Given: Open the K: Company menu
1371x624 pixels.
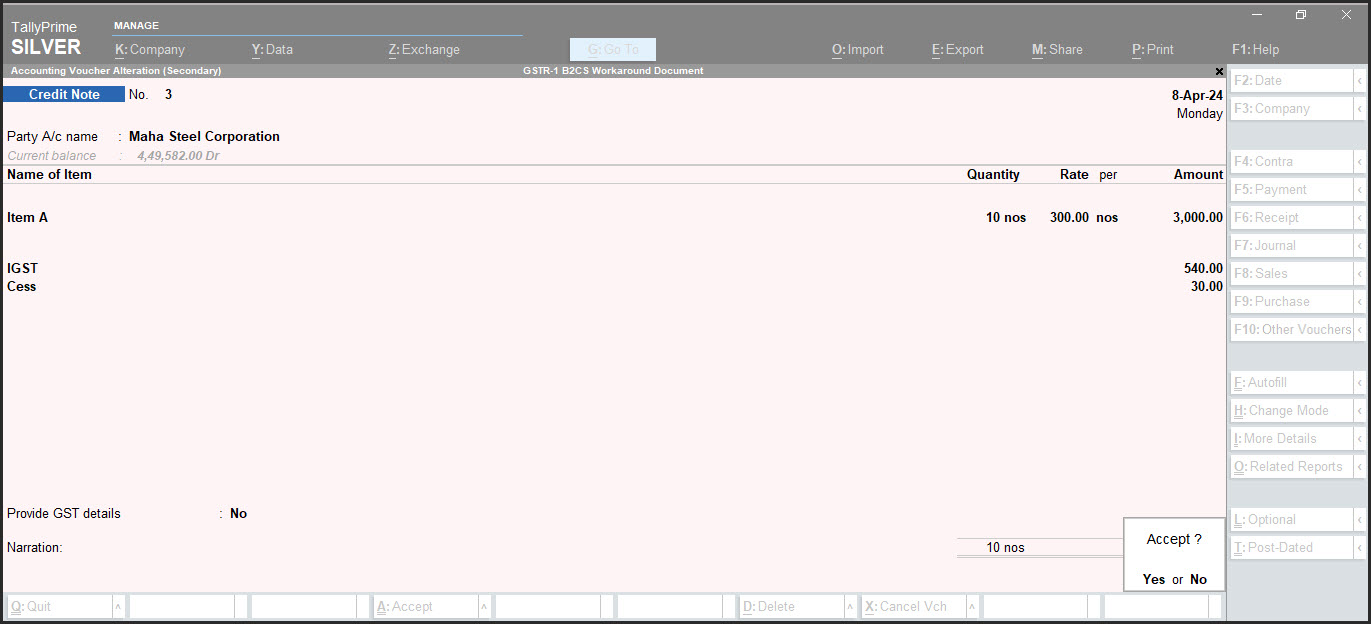Looking at the screenshot, I should (150, 49).
